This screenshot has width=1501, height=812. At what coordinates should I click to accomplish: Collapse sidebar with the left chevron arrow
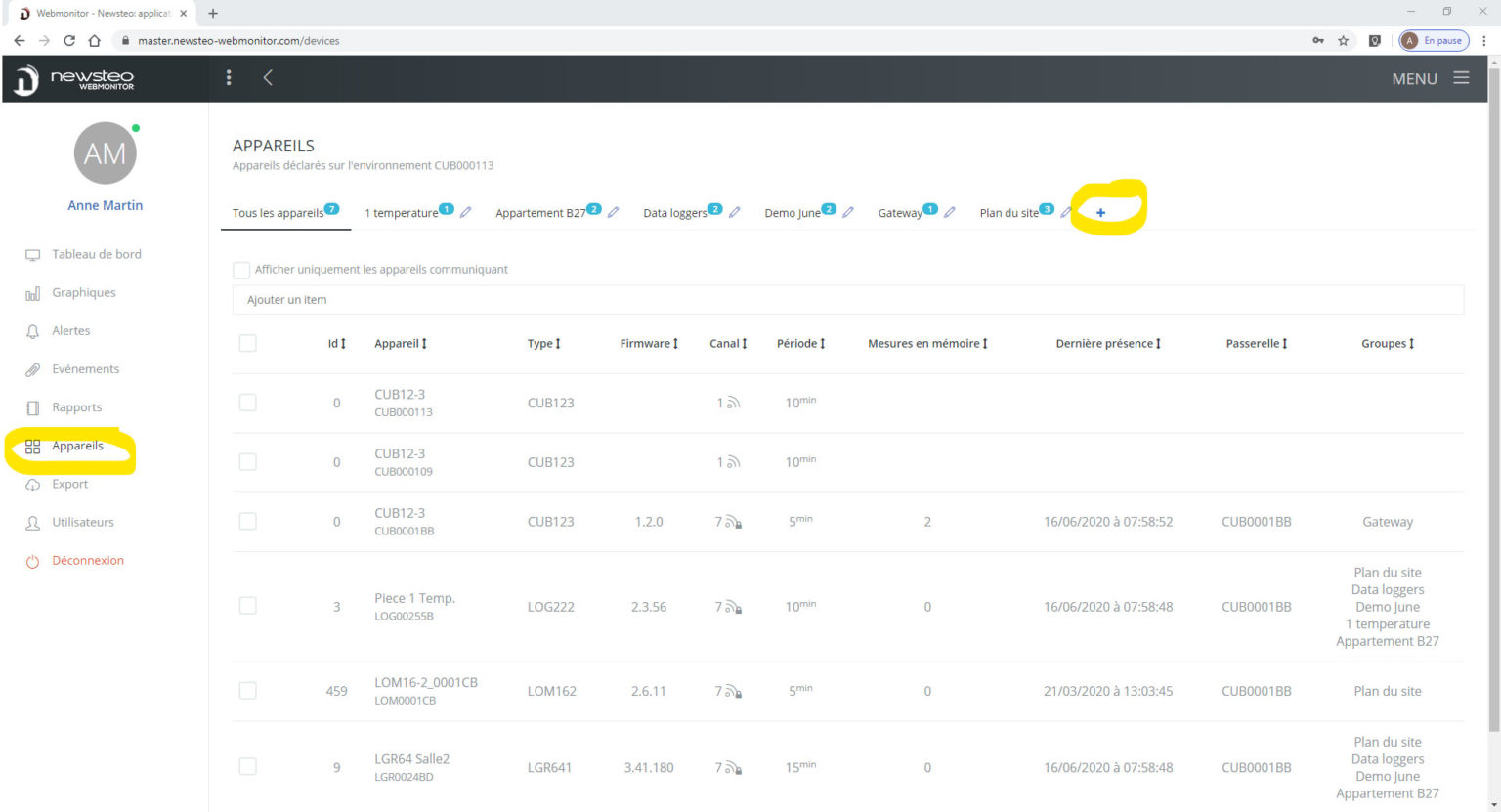click(x=268, y=78)
